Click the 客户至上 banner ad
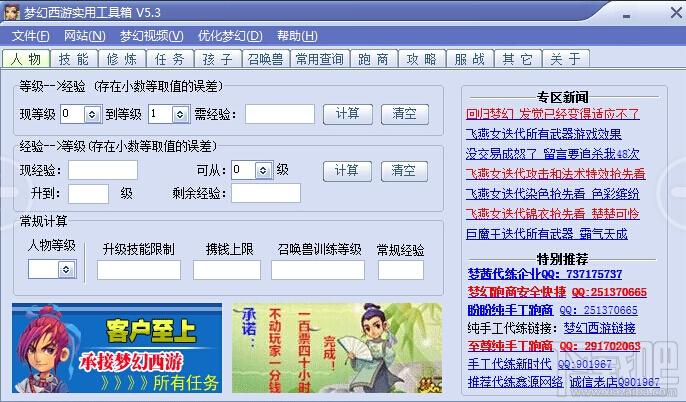 pos(117,348)
